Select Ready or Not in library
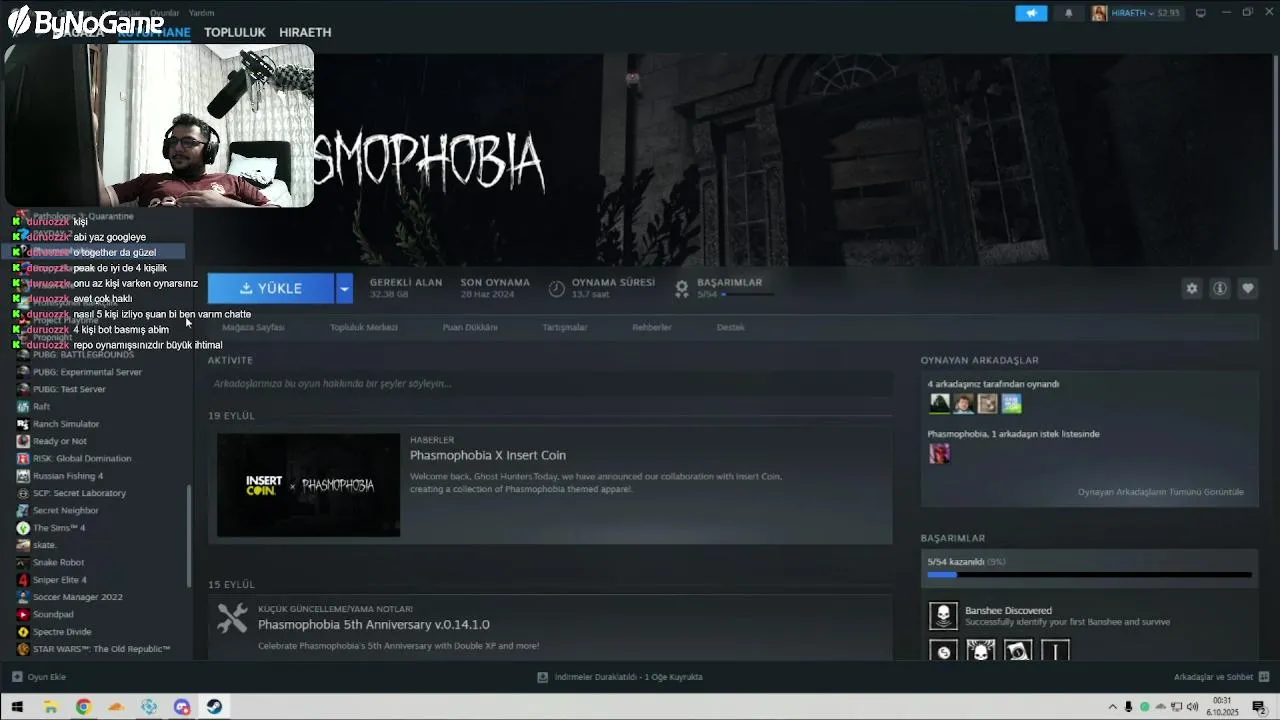This screenshot has width=1280, height=720. click(59, 441)
